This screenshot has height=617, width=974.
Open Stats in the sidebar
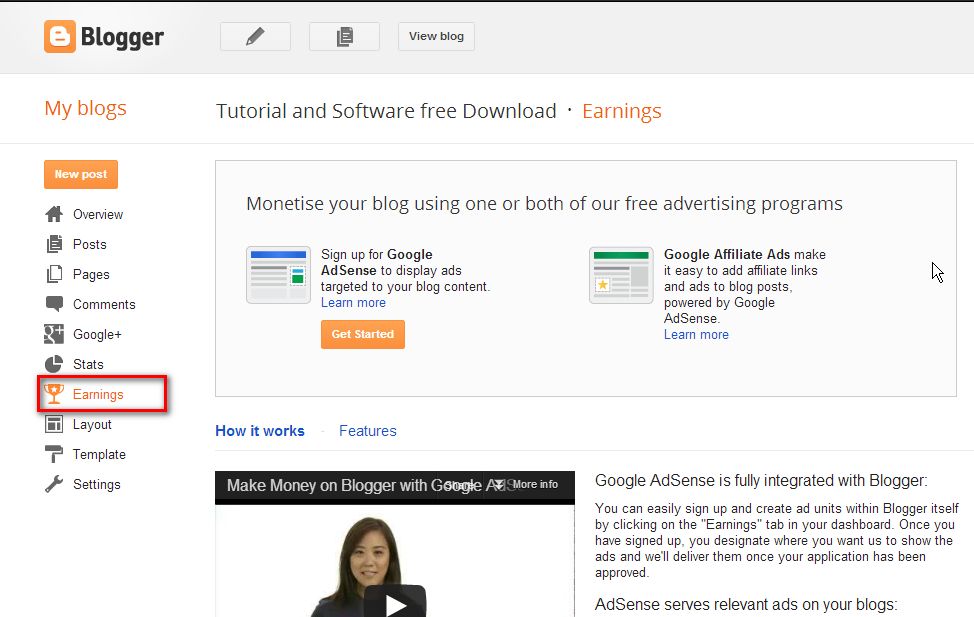(x=88, y=364)
